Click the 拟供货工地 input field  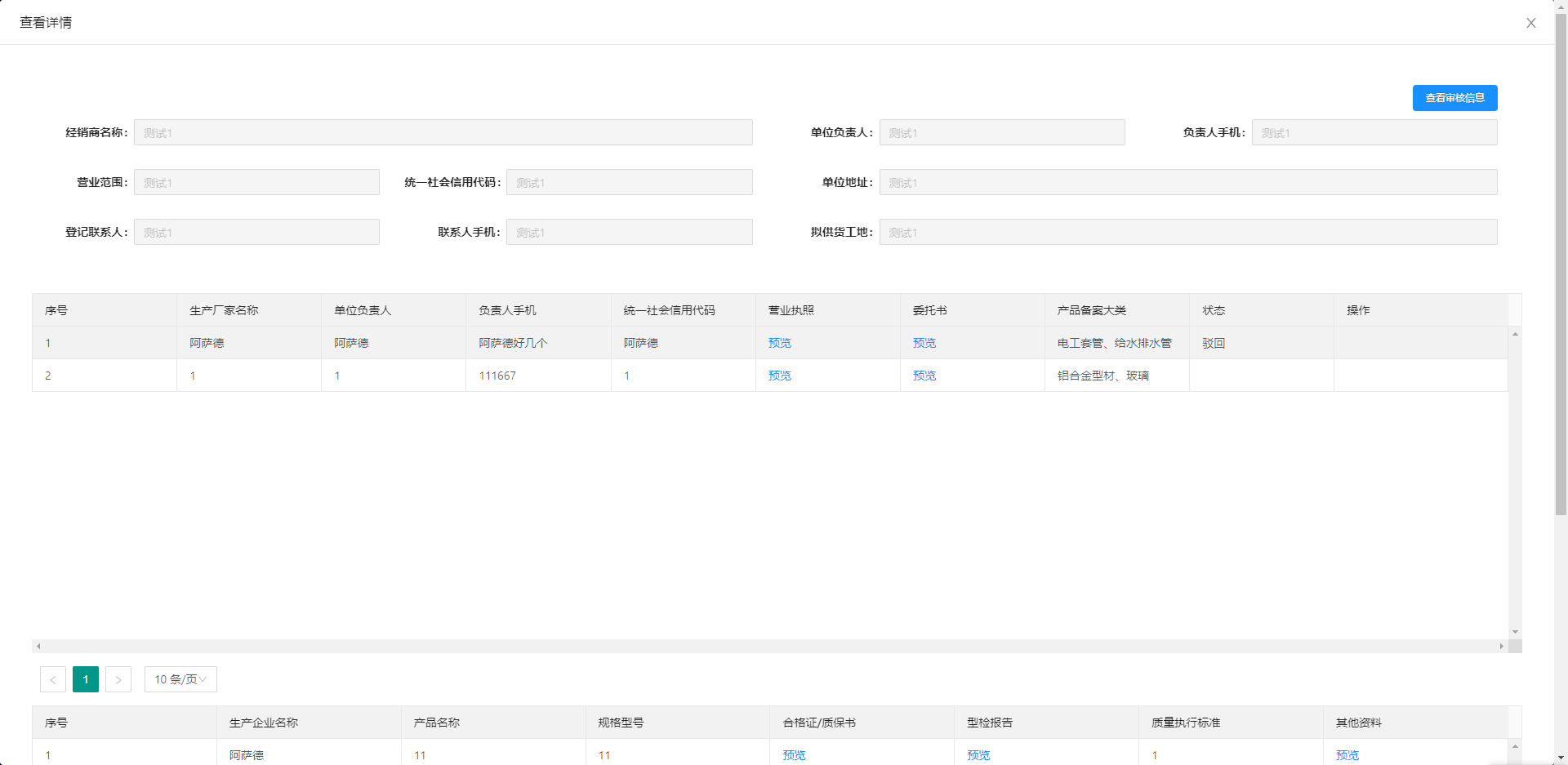(x=1188, y=233)
